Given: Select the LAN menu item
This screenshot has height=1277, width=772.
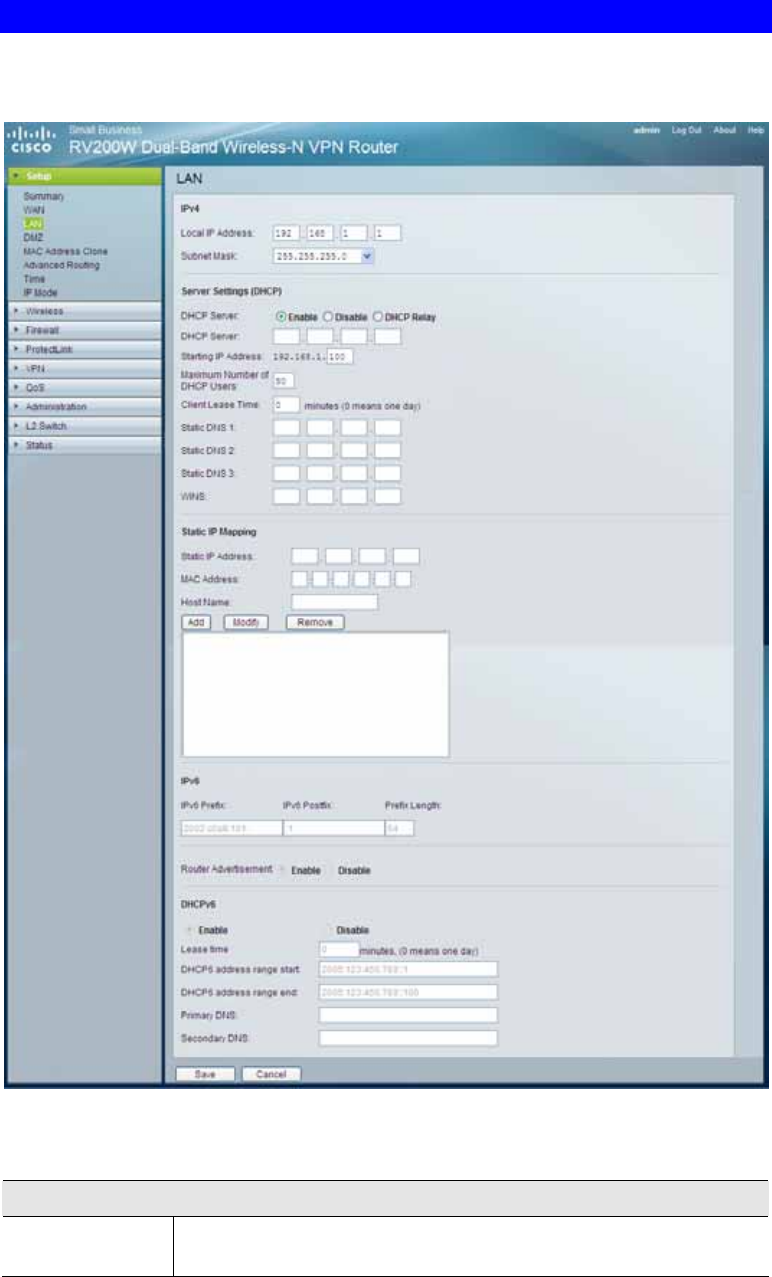Looking at the screenshot, I should [x=33, y=225].
